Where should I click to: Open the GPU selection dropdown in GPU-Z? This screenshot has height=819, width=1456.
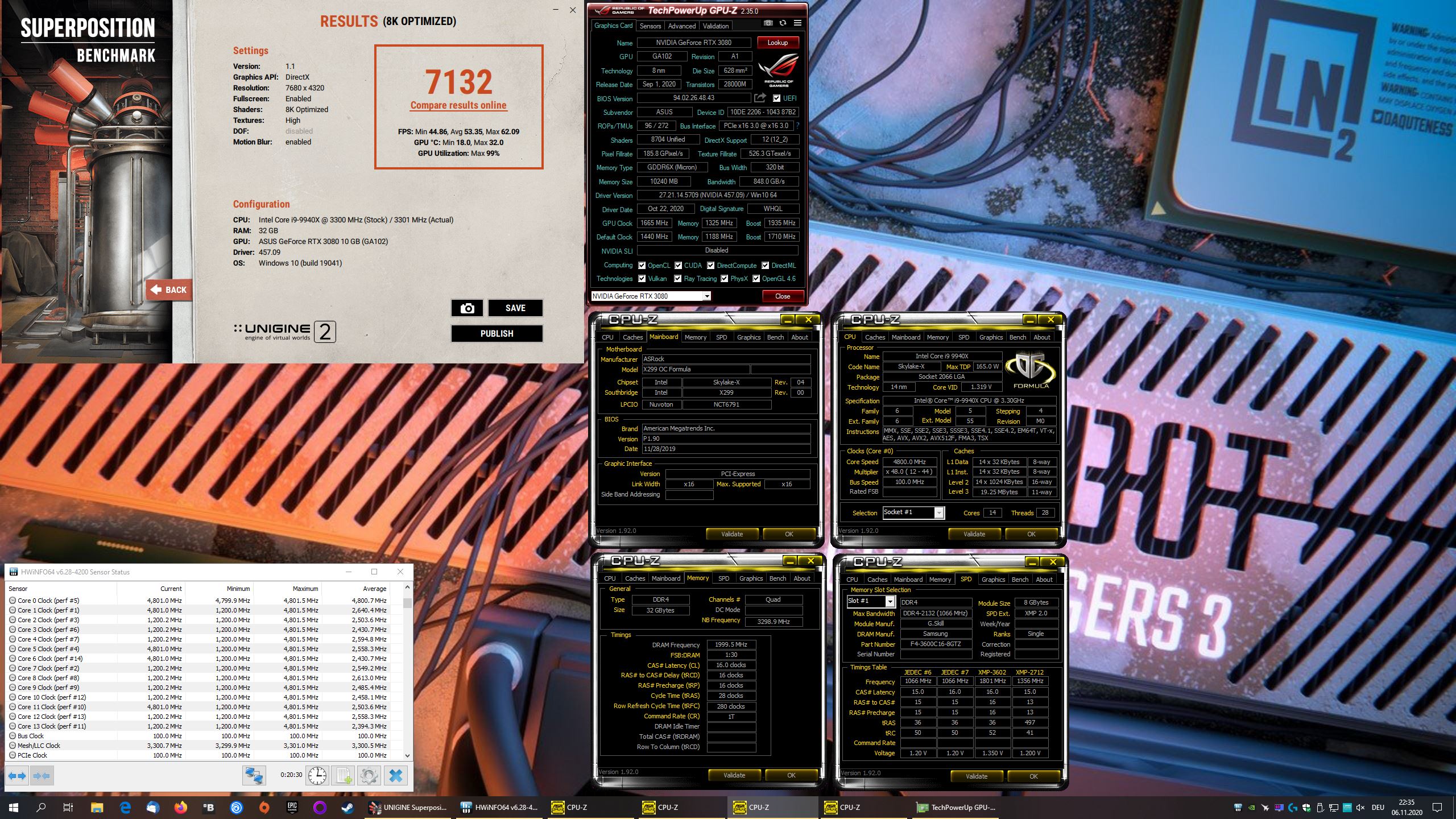[651, 296]
